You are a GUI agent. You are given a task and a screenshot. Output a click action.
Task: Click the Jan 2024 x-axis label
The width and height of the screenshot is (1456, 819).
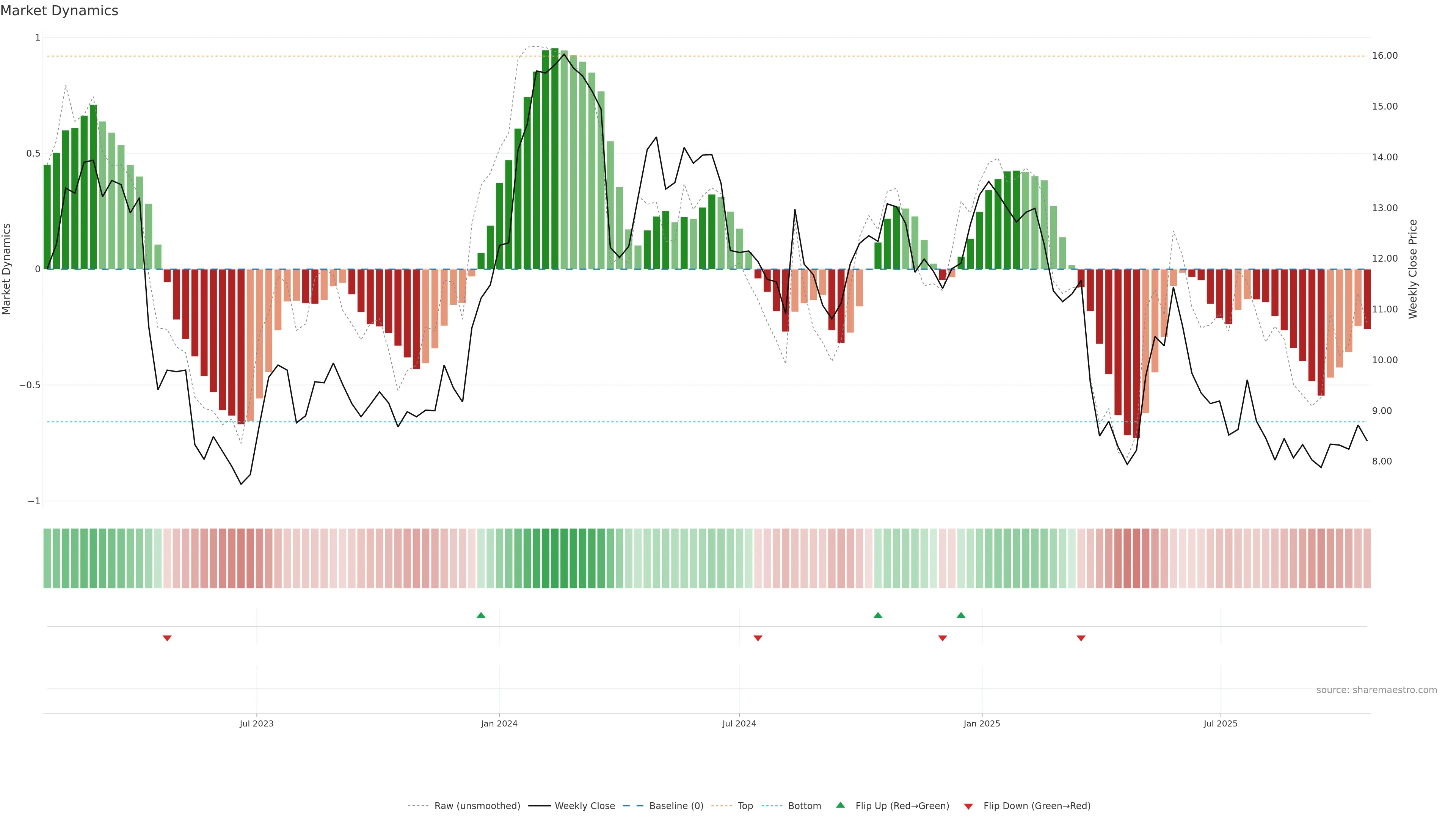(x=499, y=723)
